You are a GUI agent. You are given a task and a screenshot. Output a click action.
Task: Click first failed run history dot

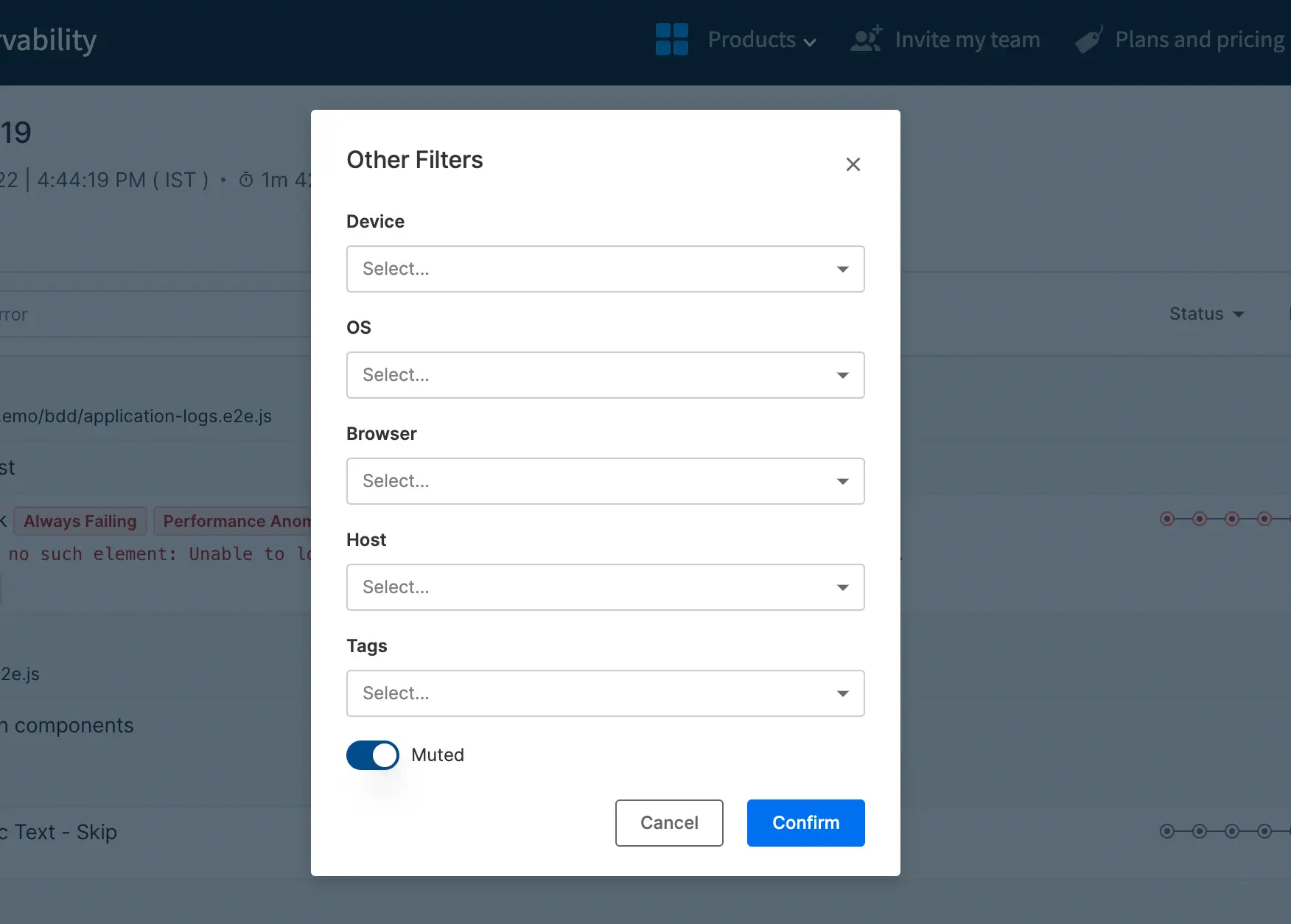point(1167,519)
